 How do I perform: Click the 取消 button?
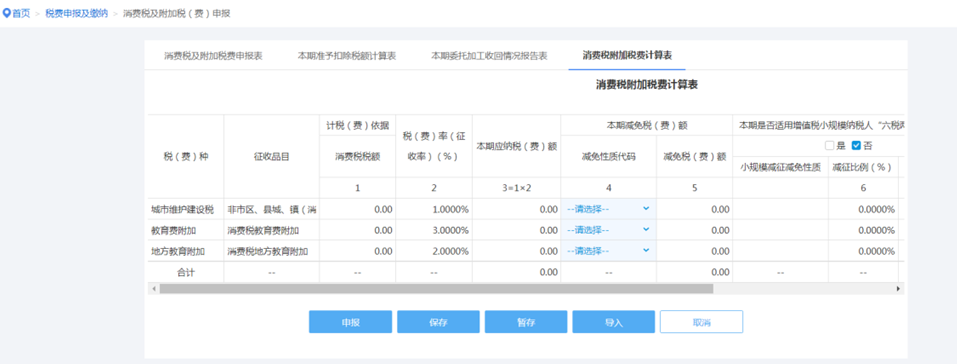[701, 322]
